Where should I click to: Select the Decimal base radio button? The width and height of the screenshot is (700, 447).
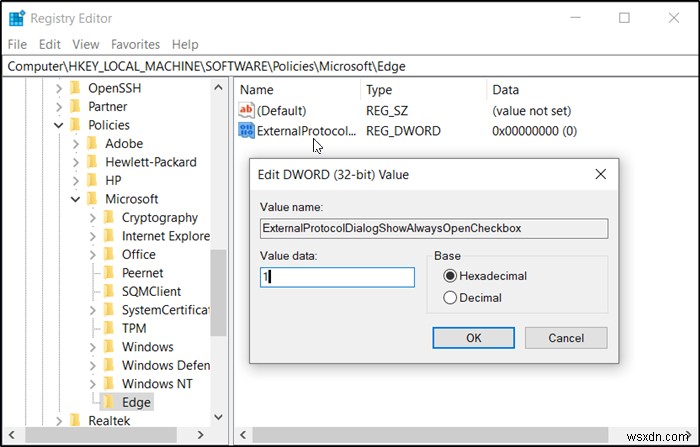(x=450, y=297)
